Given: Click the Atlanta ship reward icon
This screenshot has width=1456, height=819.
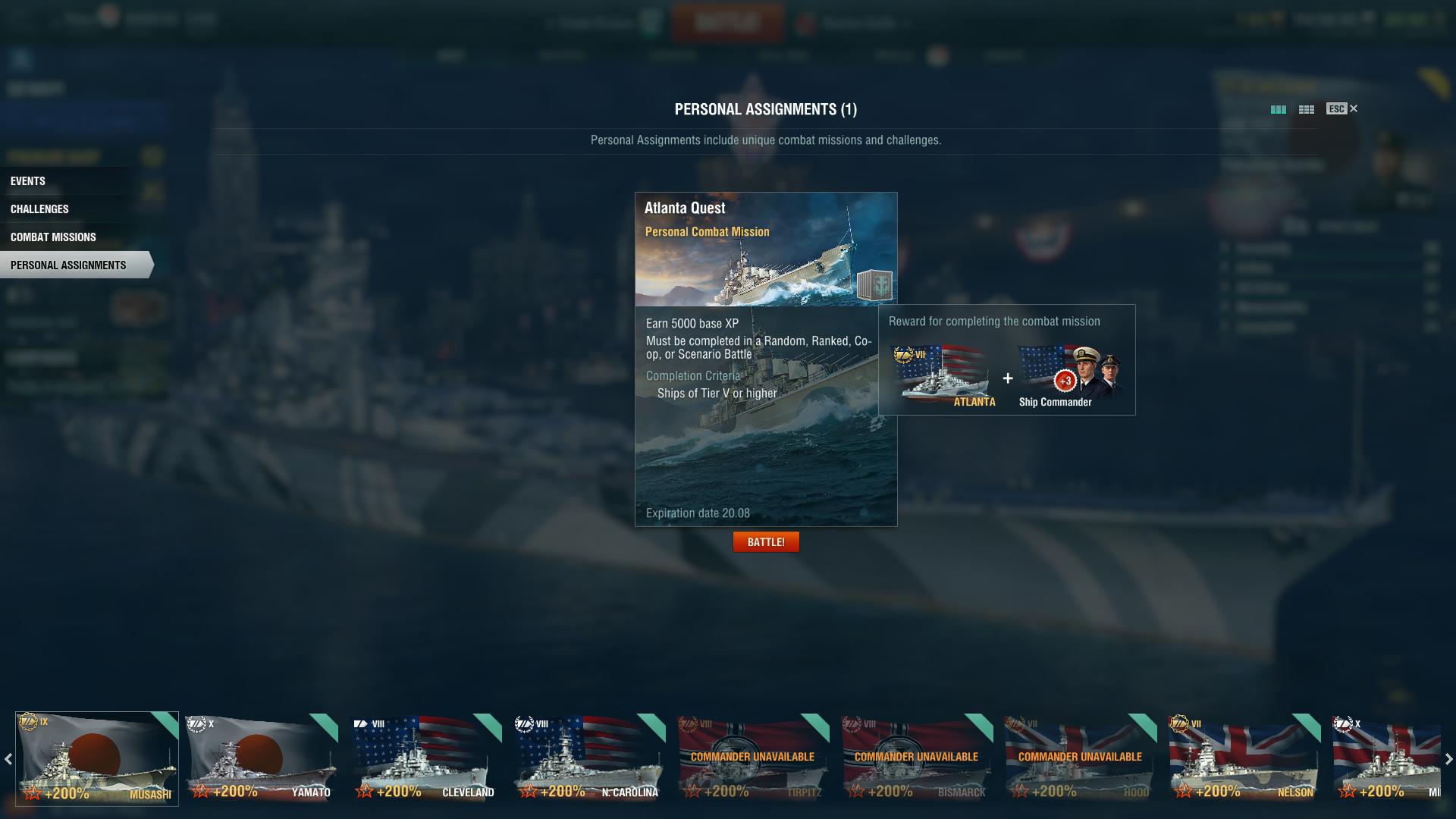Looking at the screenshot, I should 944,377.
